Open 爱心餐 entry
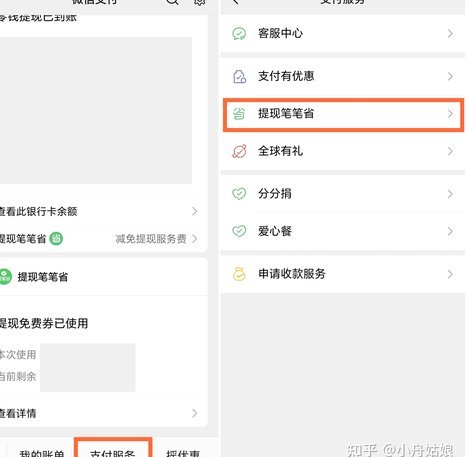Image resolution: width=466 pixels, height=457 pixels. pyautogui.click(x=343, y=231)
